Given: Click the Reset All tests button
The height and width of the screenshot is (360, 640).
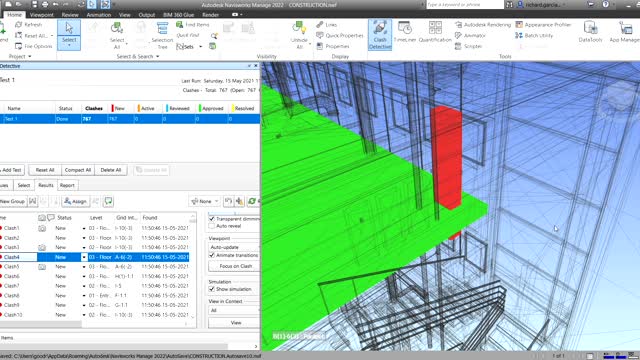Looking at the screenshot, I should (45, 170).
